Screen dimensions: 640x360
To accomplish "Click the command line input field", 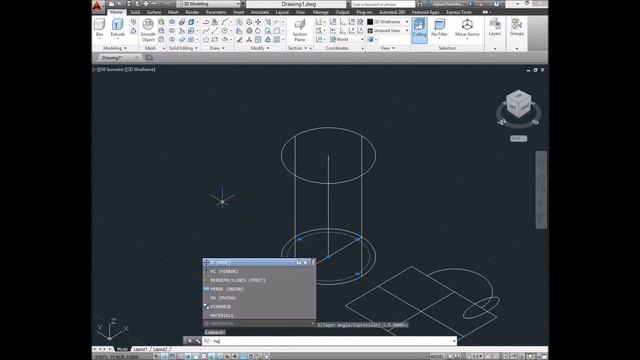I will (x=329, y=341).
